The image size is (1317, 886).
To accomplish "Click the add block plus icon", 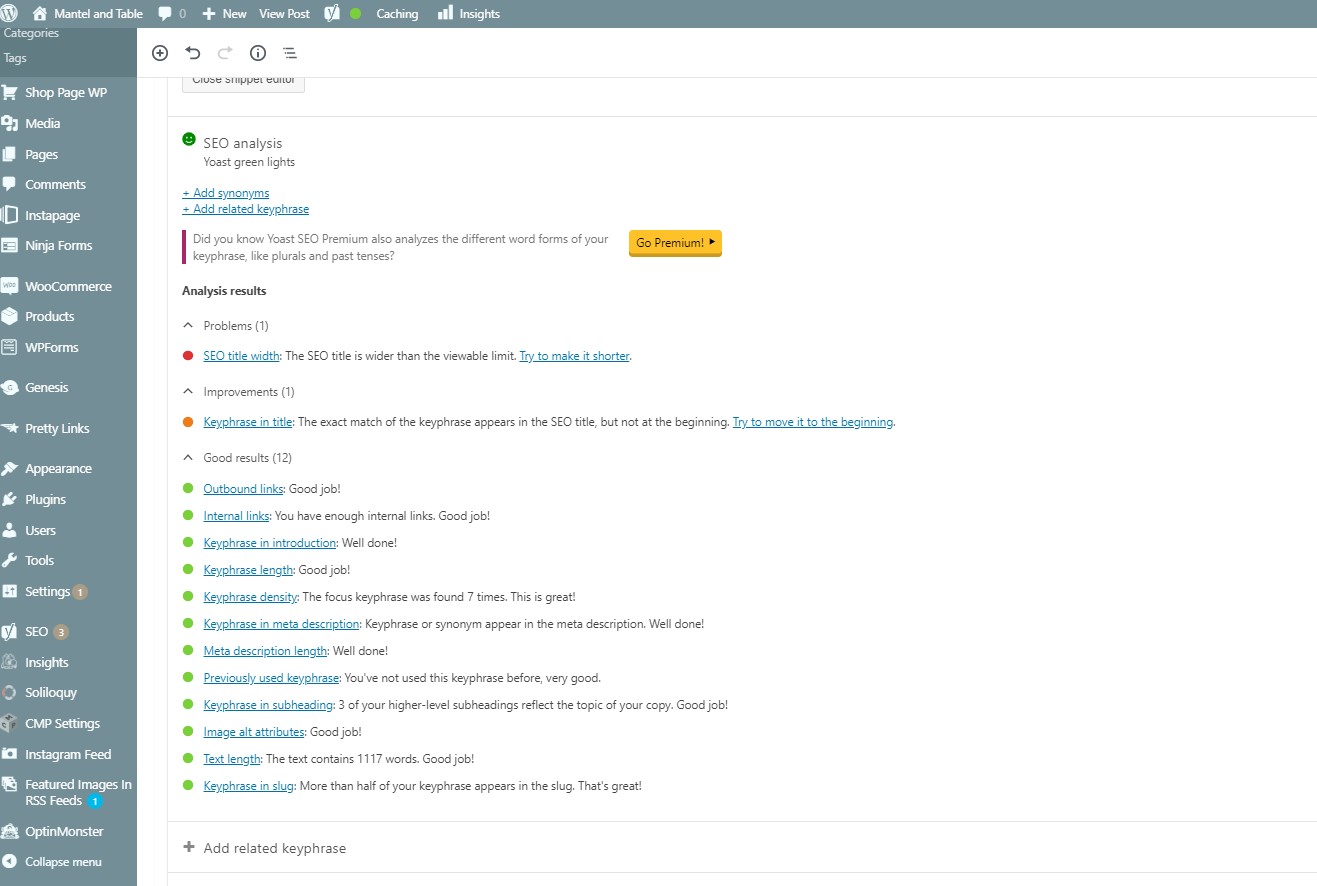I will pos(160,53).
